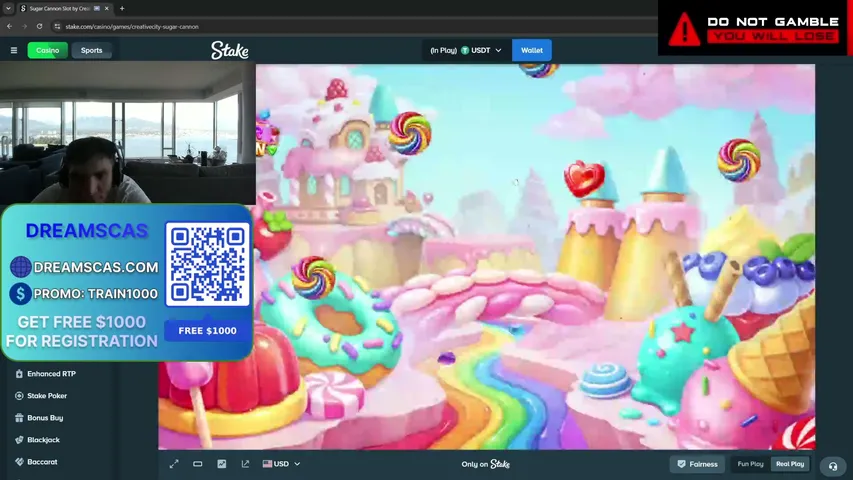Open the tab search dropdown
853x480 pixels.
(x=8, y=9)
